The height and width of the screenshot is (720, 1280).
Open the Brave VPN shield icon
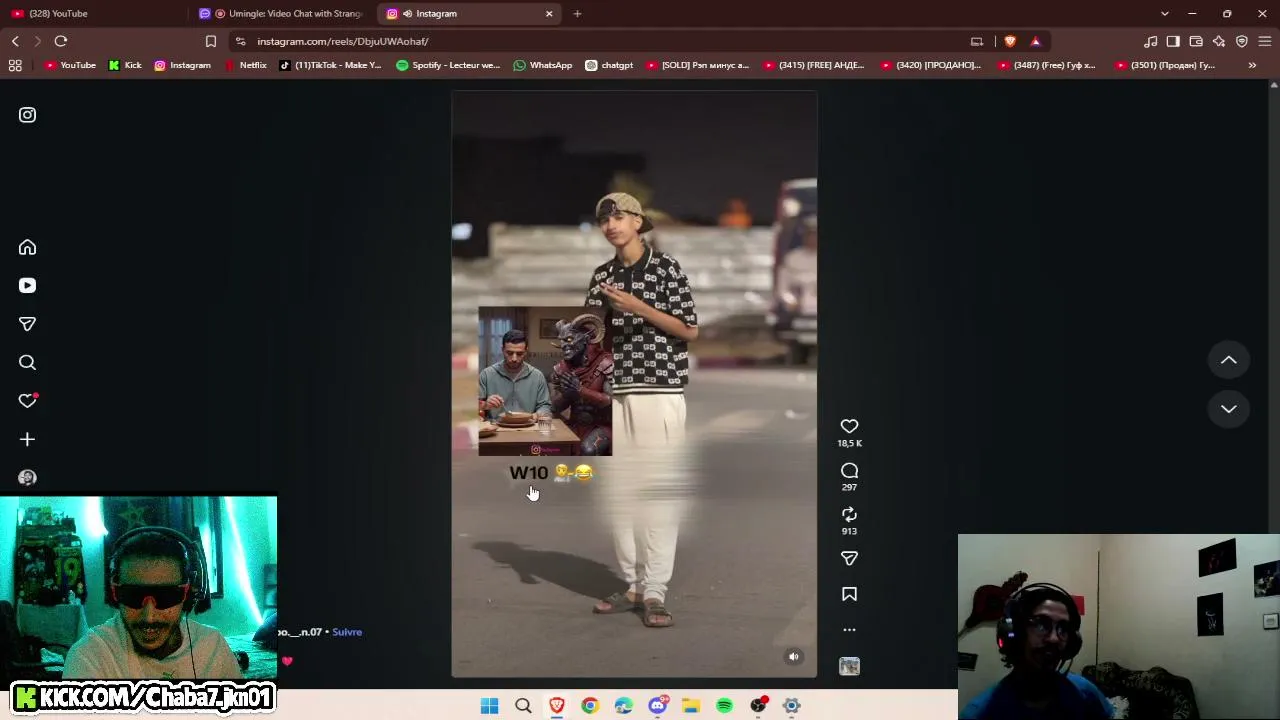click(1242, 41)
